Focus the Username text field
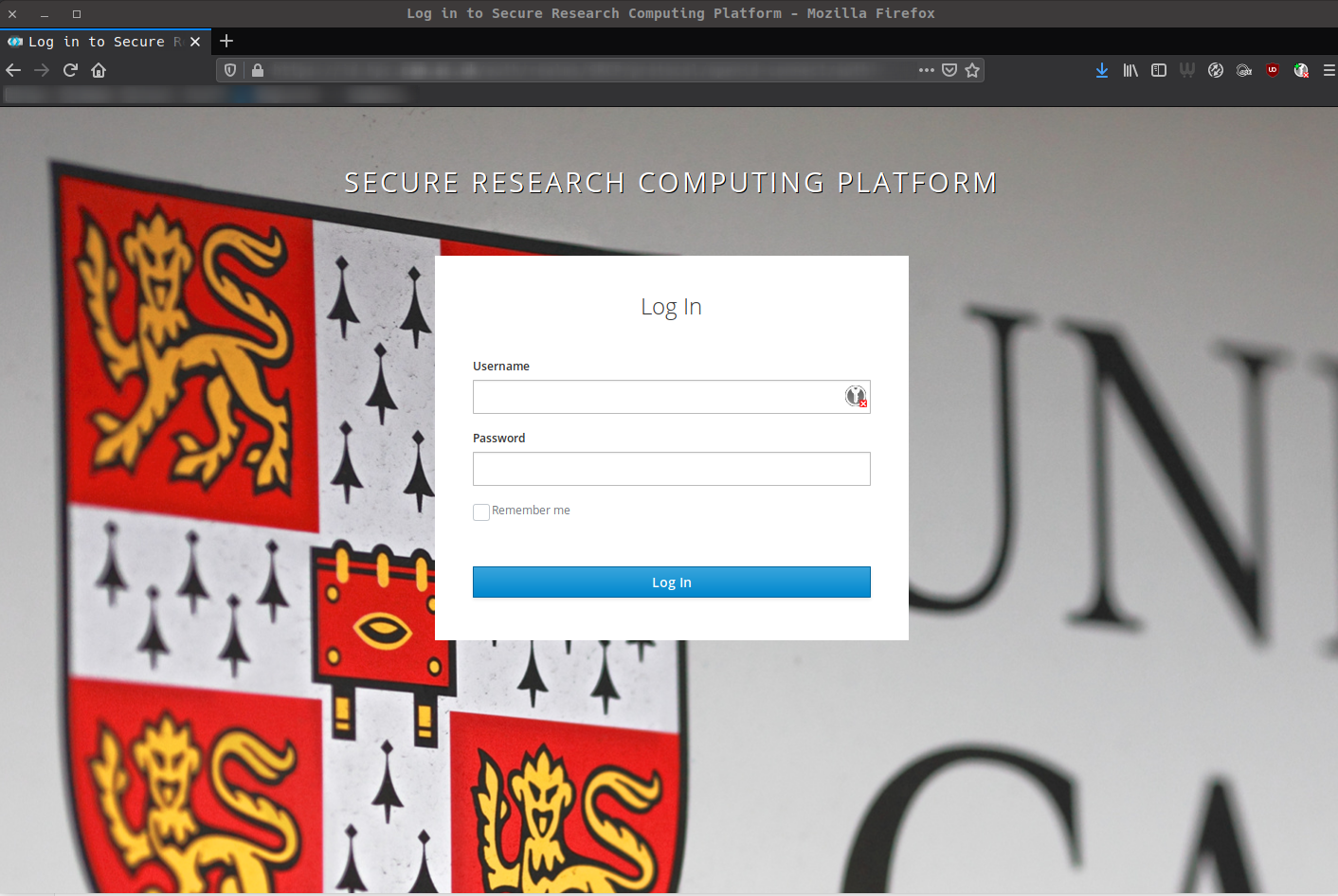Image resolution: width=1338 pixels, height=896 pixels. (x=654, y=397)
